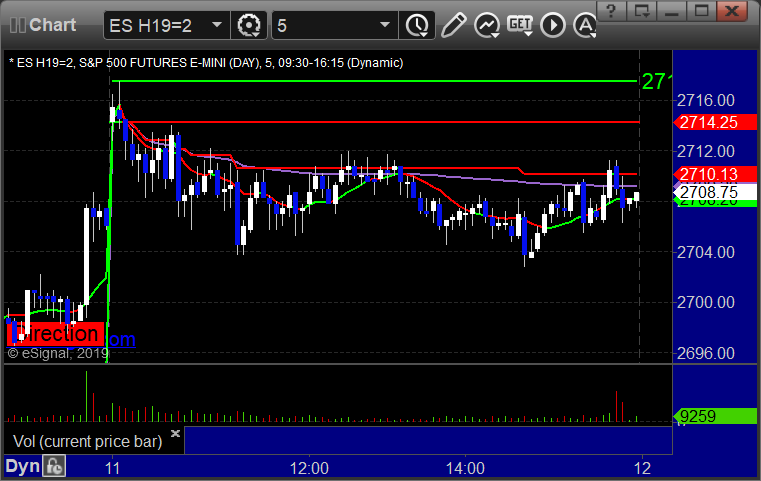
Task: Open the line studies chart icon
Action: click(x=487, y=25)
